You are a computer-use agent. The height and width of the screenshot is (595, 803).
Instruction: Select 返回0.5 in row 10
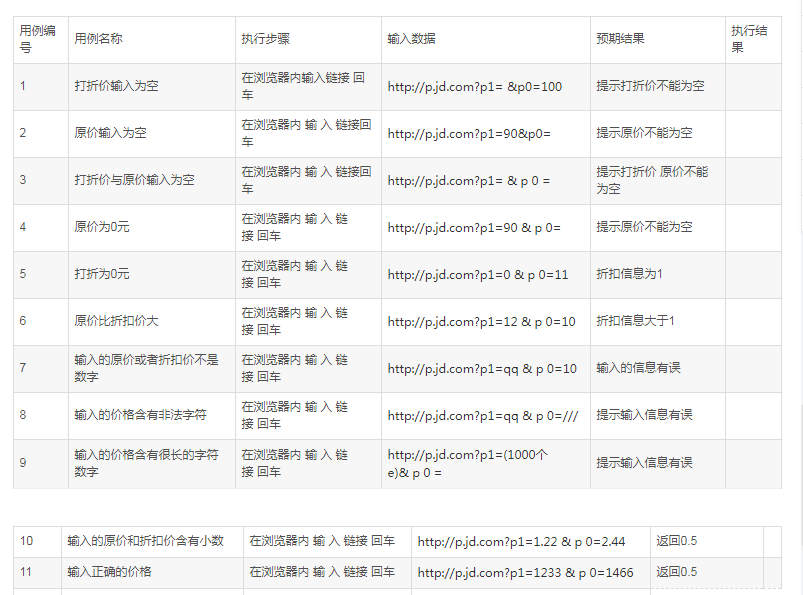point(677,541)
